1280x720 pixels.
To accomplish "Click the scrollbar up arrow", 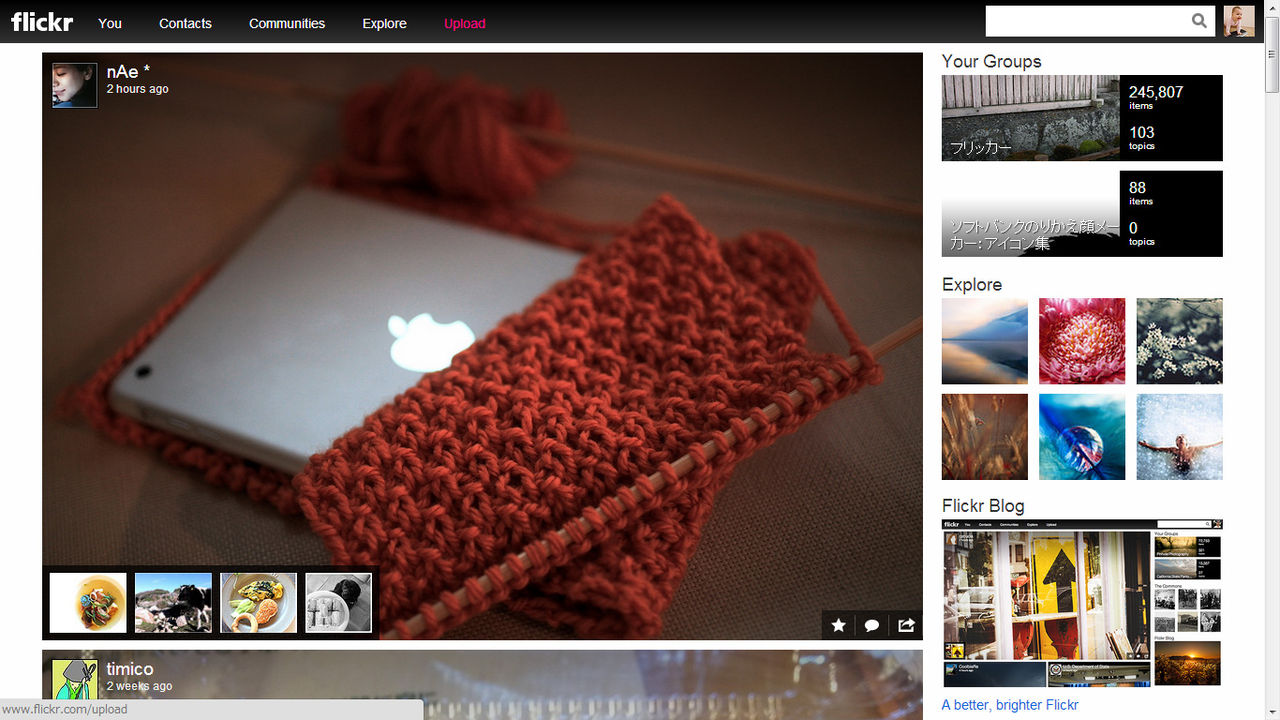I will [1271, 9].
